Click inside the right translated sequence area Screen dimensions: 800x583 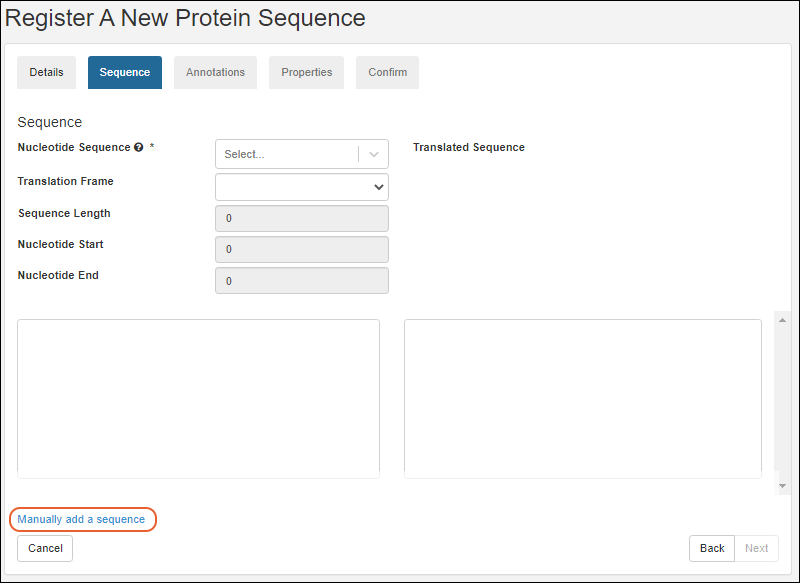[583, 398]
